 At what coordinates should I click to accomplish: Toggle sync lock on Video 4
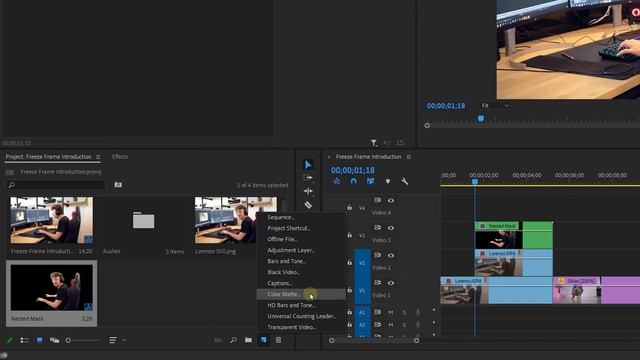coord(378,200)
